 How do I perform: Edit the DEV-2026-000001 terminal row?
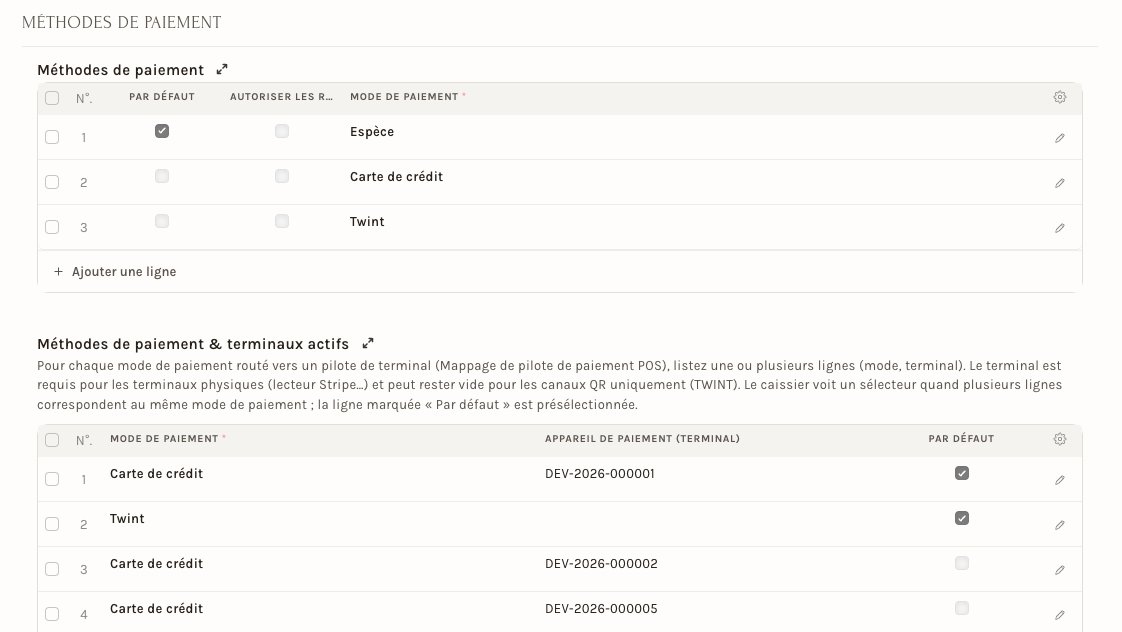1060,480
